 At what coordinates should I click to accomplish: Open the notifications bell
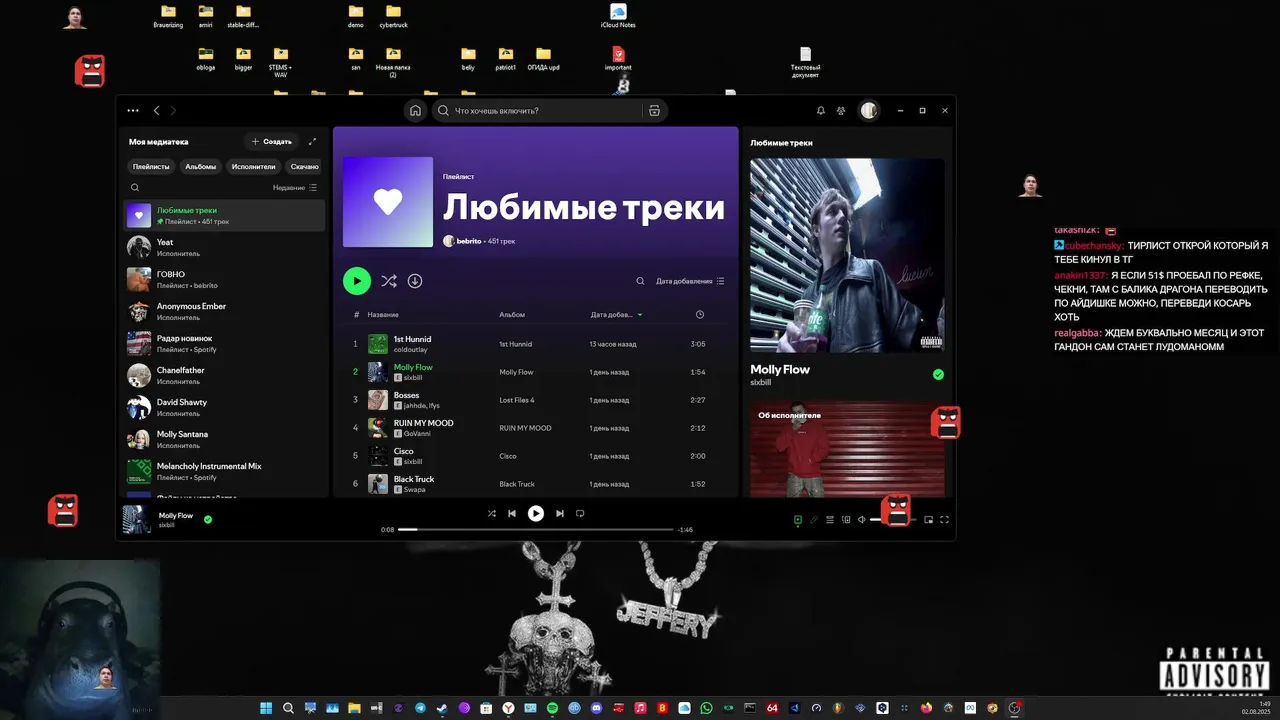[x=821, y=111]
